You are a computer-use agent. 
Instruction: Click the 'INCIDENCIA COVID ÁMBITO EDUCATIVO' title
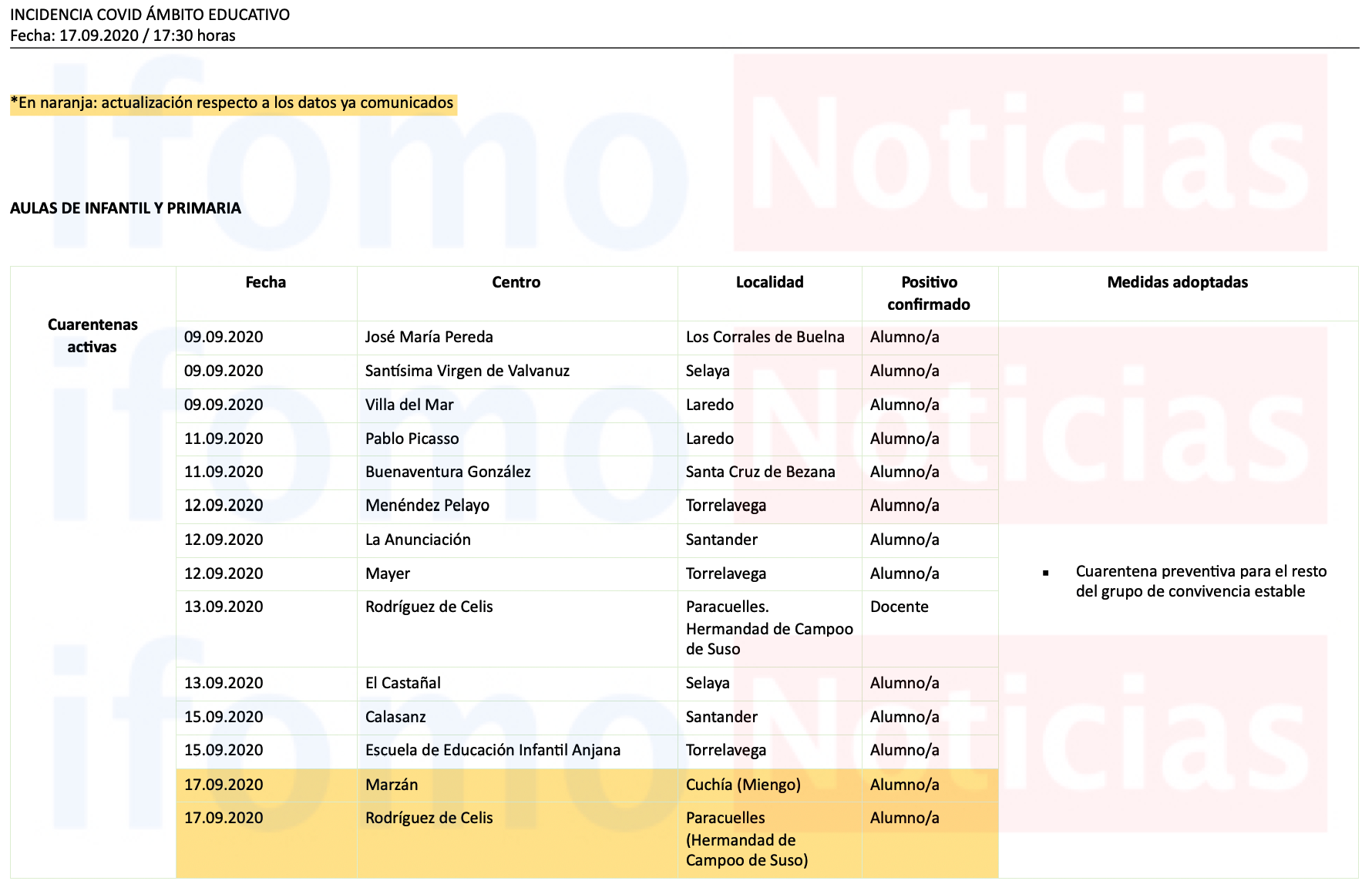150,15
